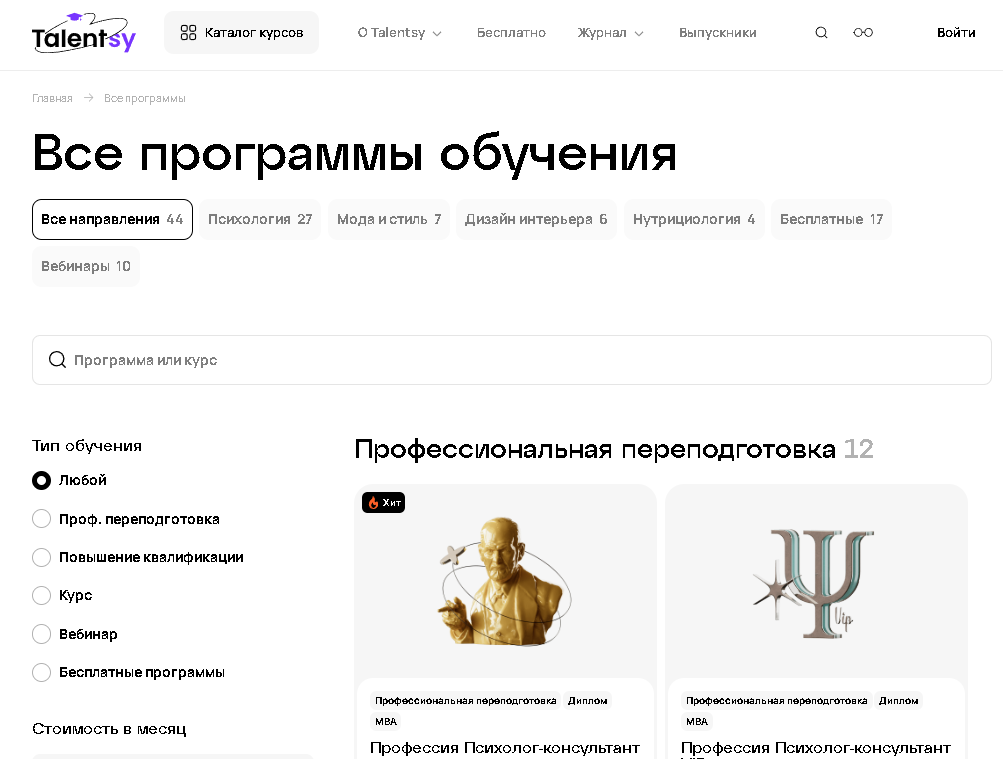Screen dimensions: 1003x759
Task: Click the Войти login button
Action: tap(956, 33)
